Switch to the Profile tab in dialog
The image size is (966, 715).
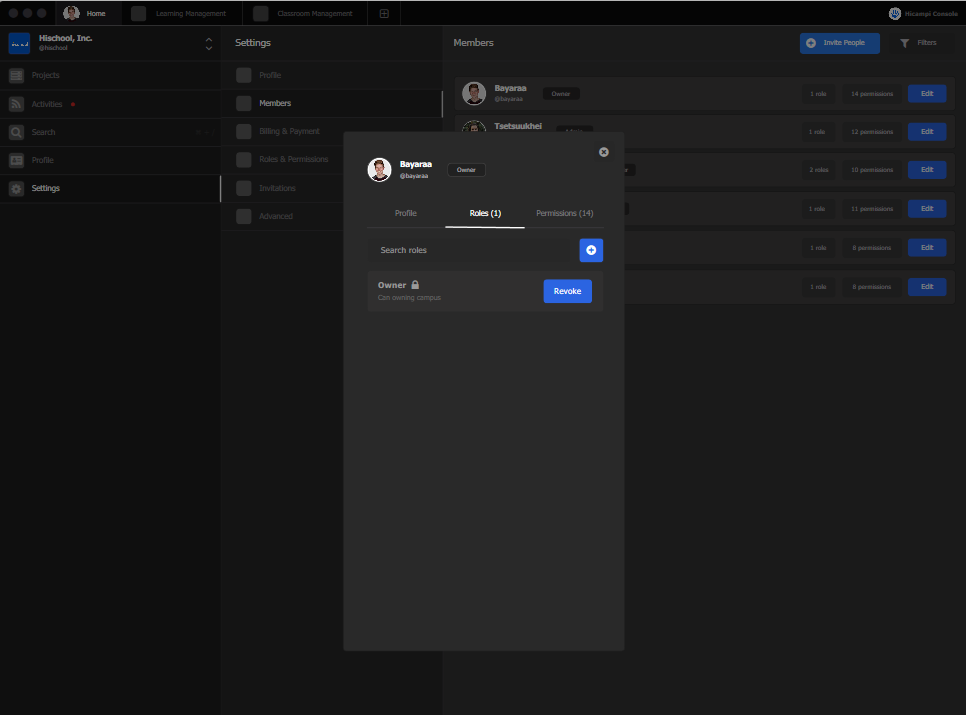pyautogui.click(x=405, y=213)
